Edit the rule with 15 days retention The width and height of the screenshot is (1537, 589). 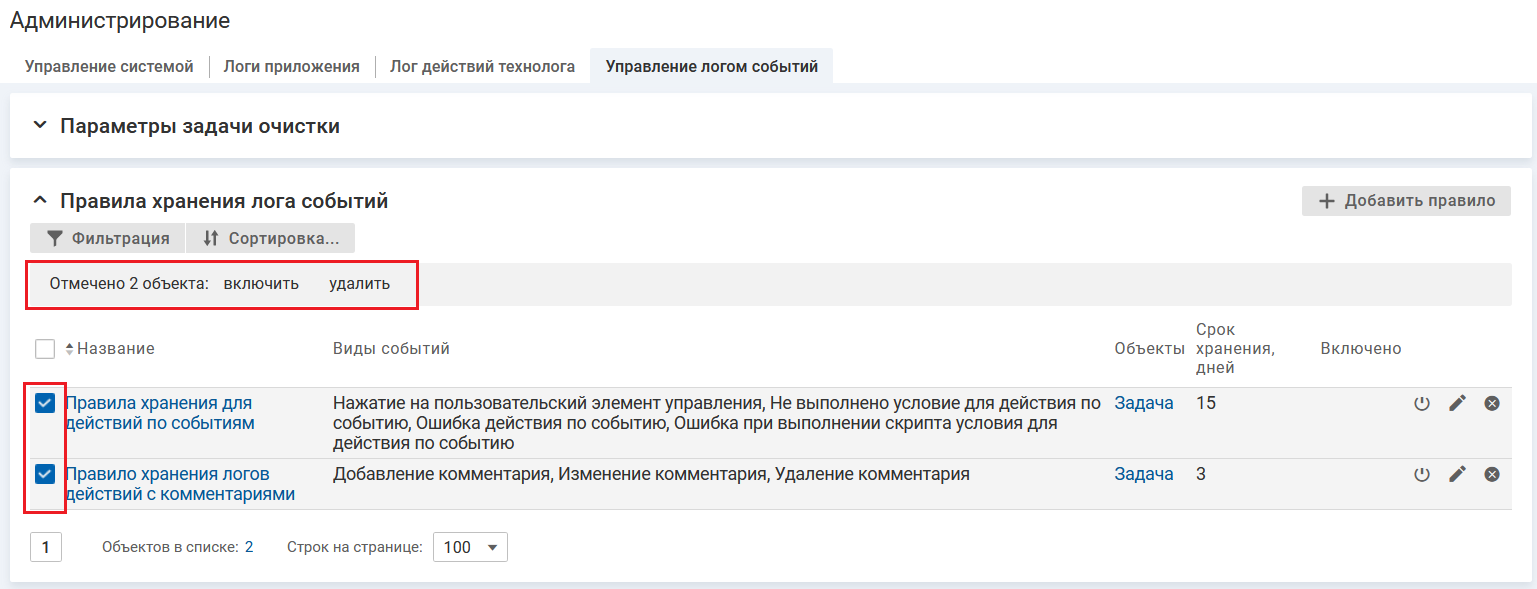[x=1457, y=404]
